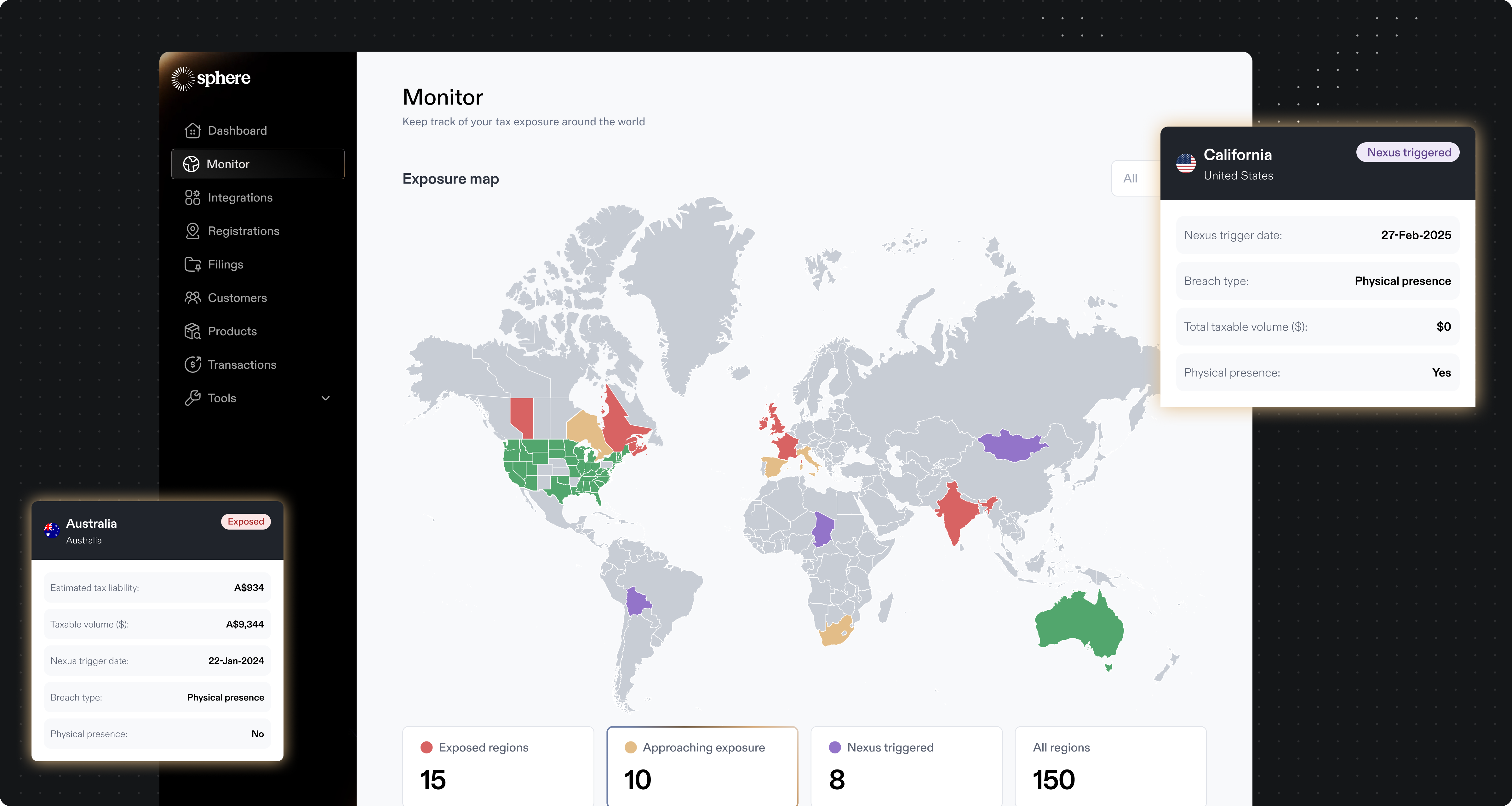This screenshot has width=1512, height=806.
Task: Click the Dashboard house icon
Action: 192,131
